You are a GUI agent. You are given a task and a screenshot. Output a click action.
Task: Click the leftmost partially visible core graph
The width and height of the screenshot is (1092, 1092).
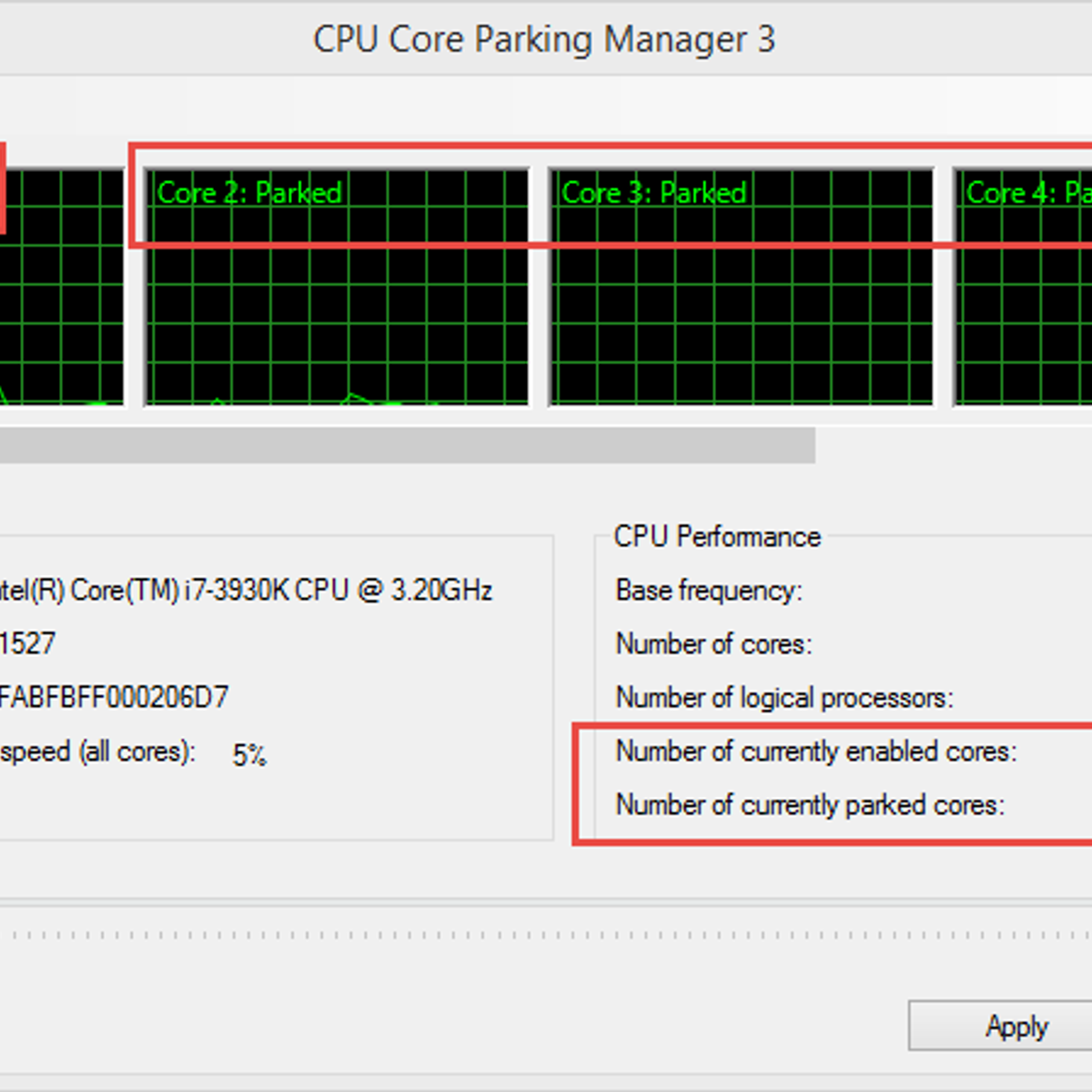60,300
